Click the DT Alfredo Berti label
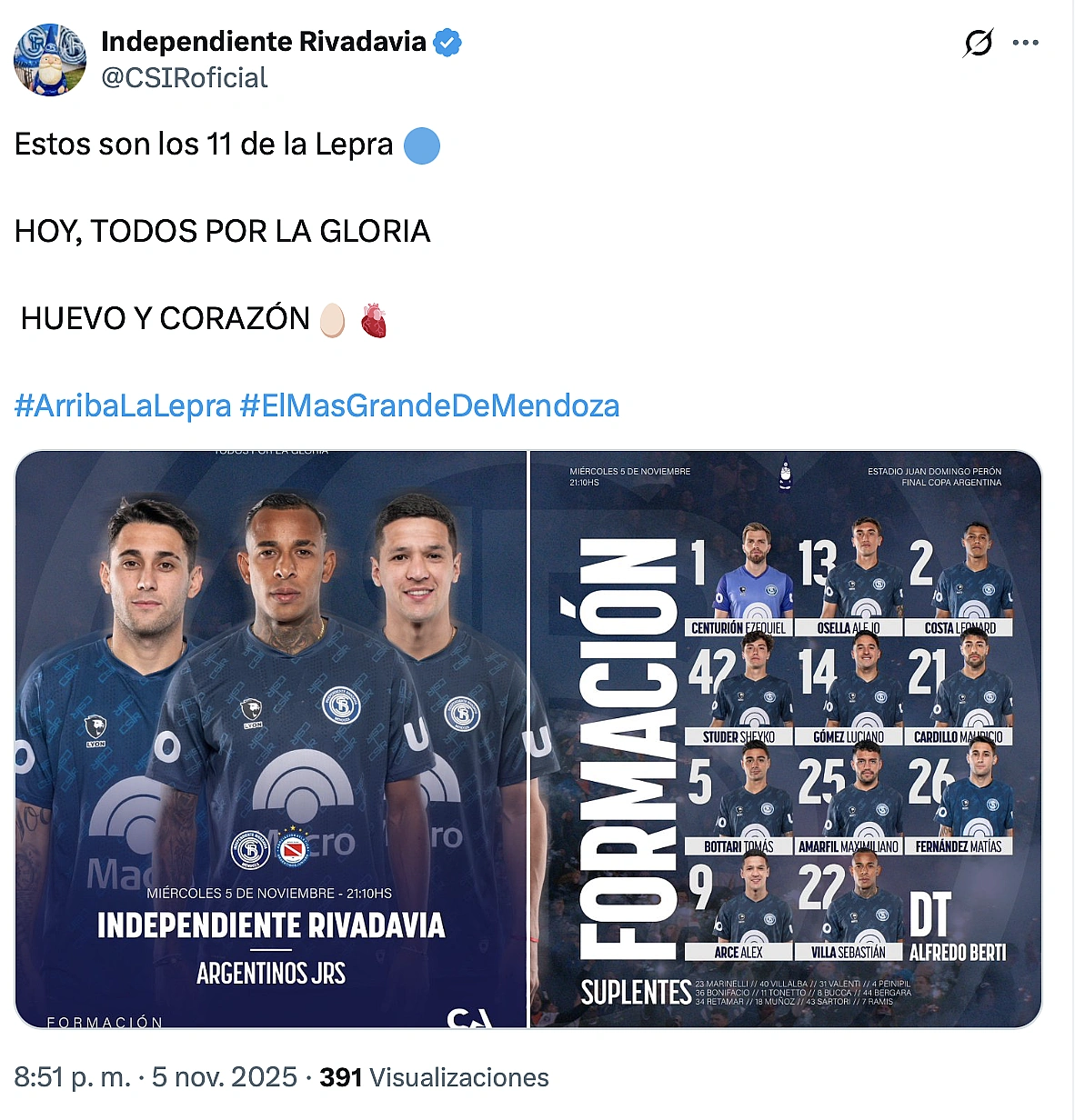The height and width of the screenshot is (1120, 1075). click(x=958, y=925)
